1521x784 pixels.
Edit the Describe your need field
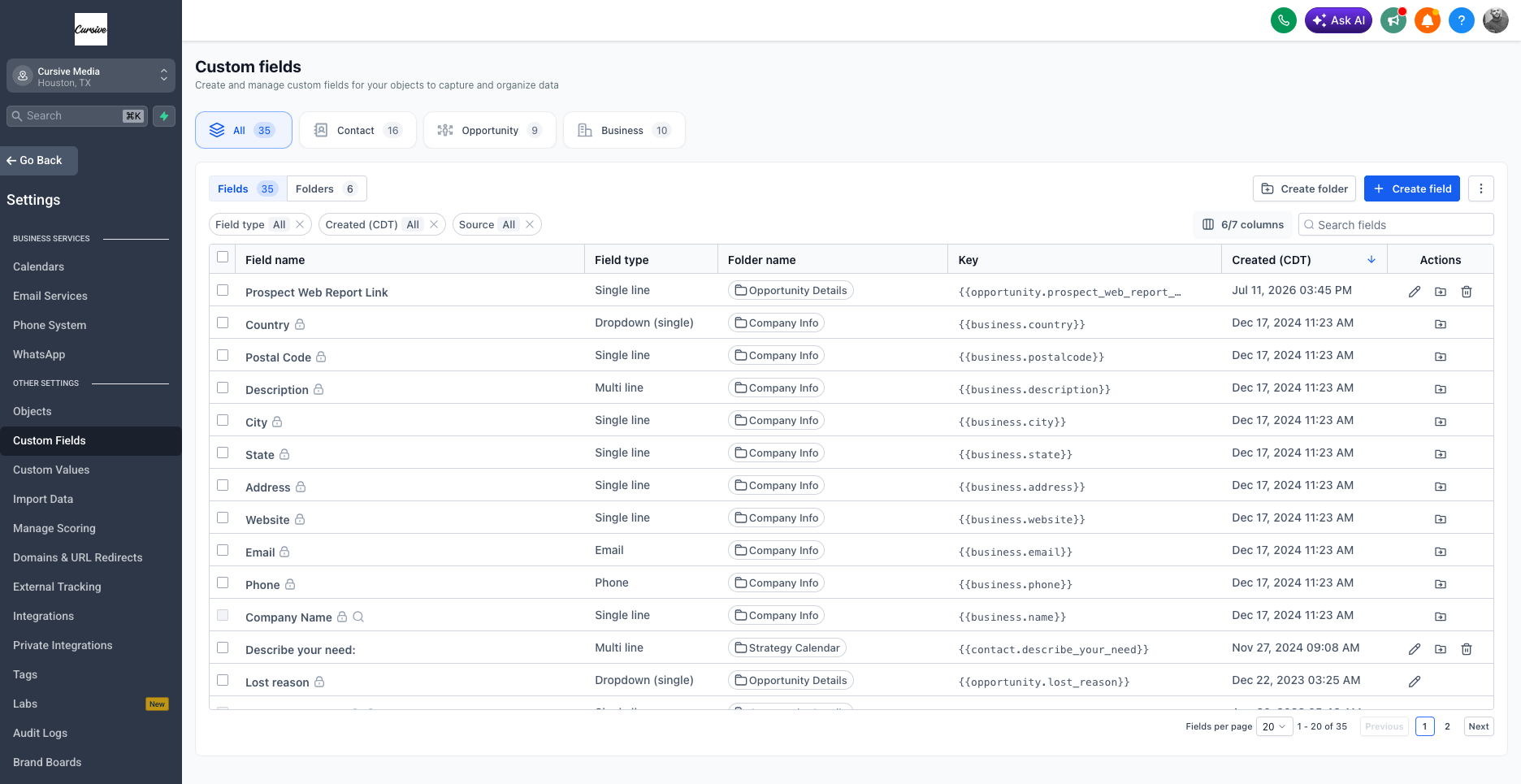[1415, 649]
